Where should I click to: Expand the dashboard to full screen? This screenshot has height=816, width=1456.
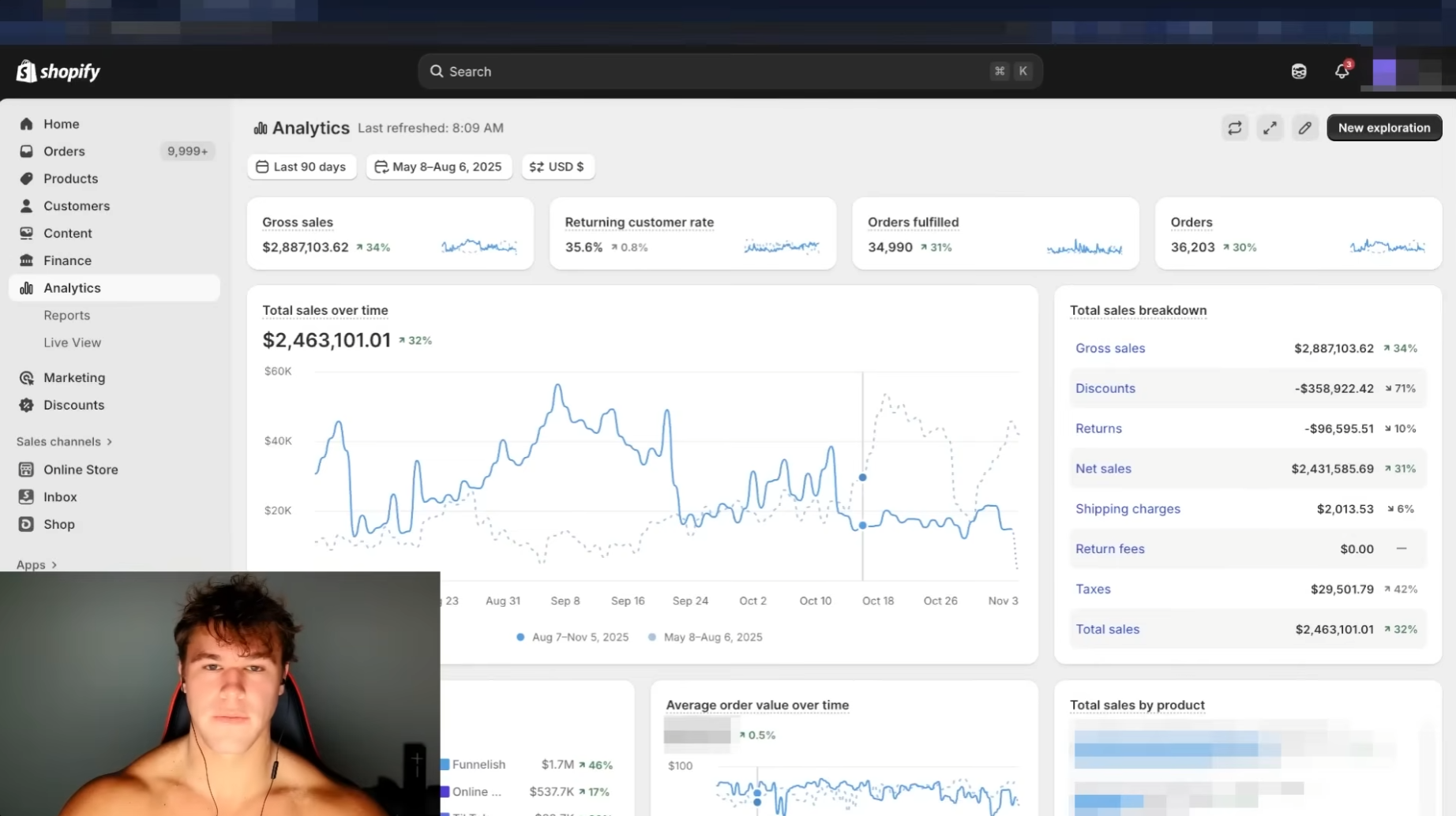(x=1270, y=128)
